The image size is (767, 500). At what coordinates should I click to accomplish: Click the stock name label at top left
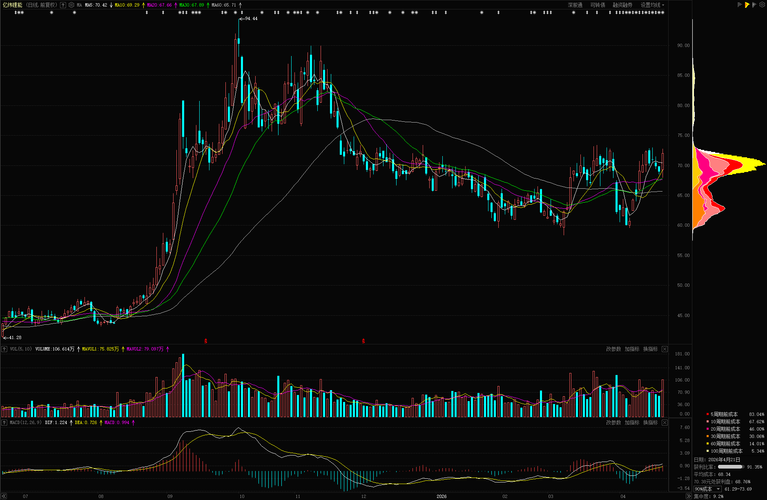pos(12,5)
